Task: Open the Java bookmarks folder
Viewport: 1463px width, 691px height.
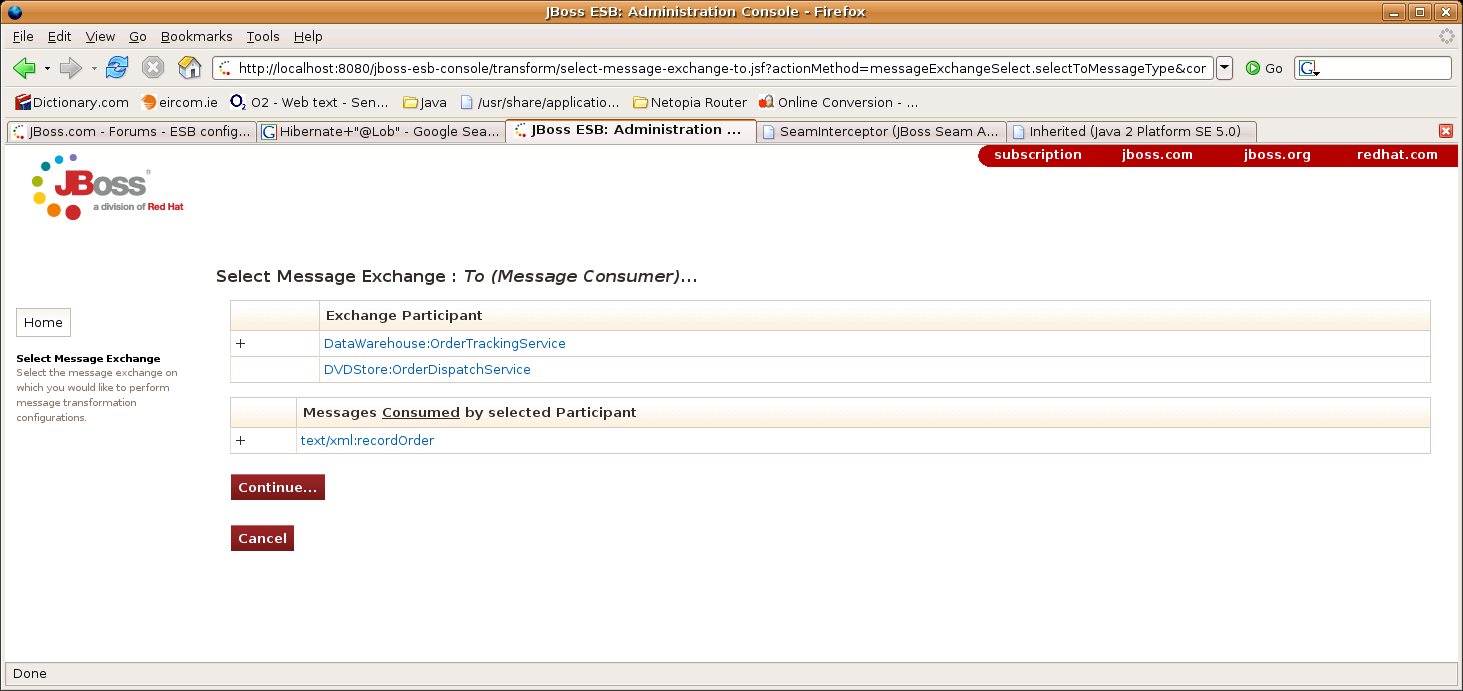Action: click(424, 102)
